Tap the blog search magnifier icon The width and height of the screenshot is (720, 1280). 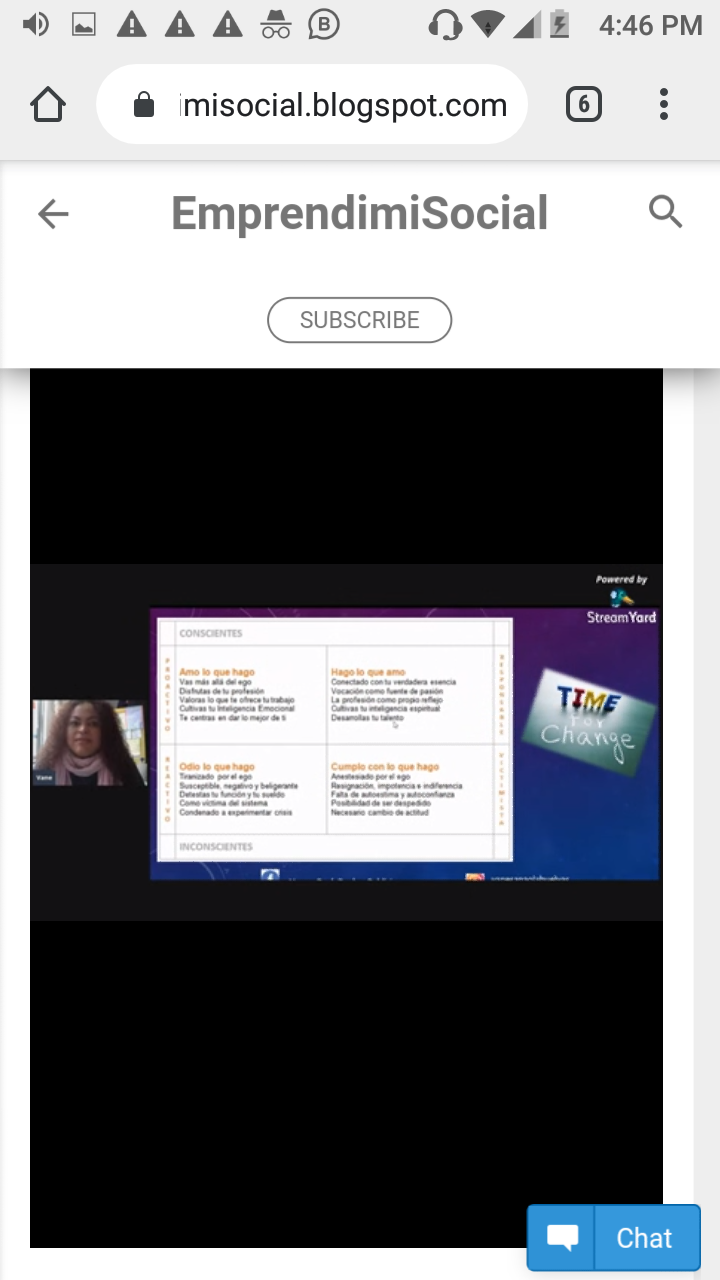665,212
